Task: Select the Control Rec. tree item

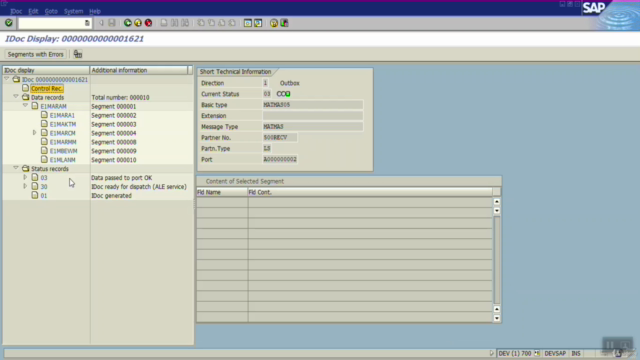Action: pyautogui.click(x=47, y=89)
